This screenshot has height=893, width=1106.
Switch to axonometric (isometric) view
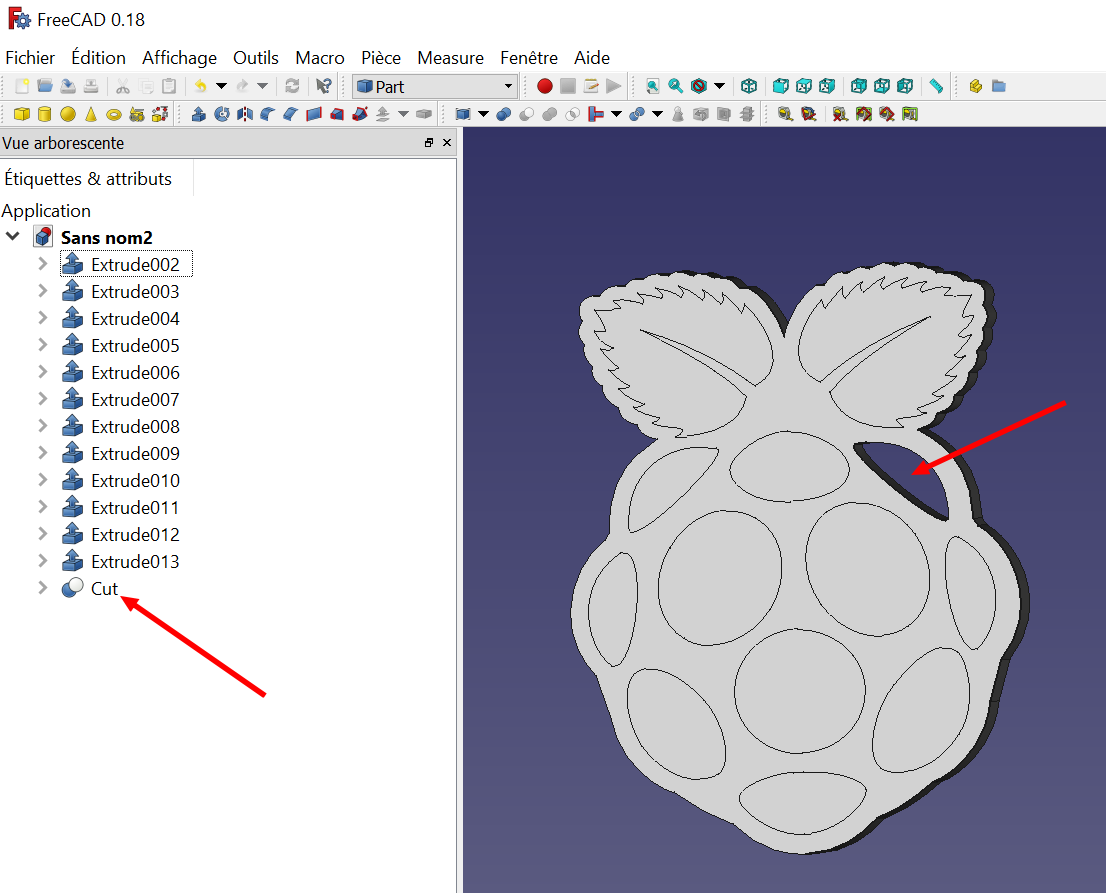coord(749,86)
